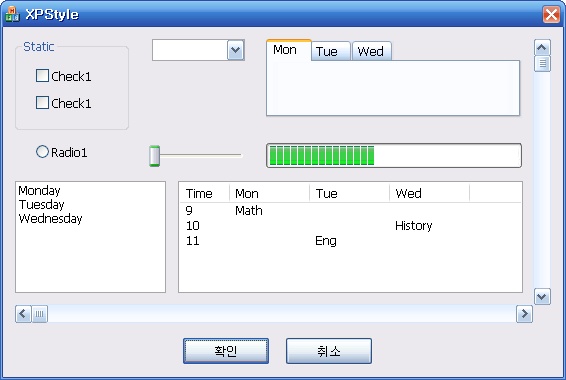
Task: Click the Wed column header in list
Action: click(430, 193)
